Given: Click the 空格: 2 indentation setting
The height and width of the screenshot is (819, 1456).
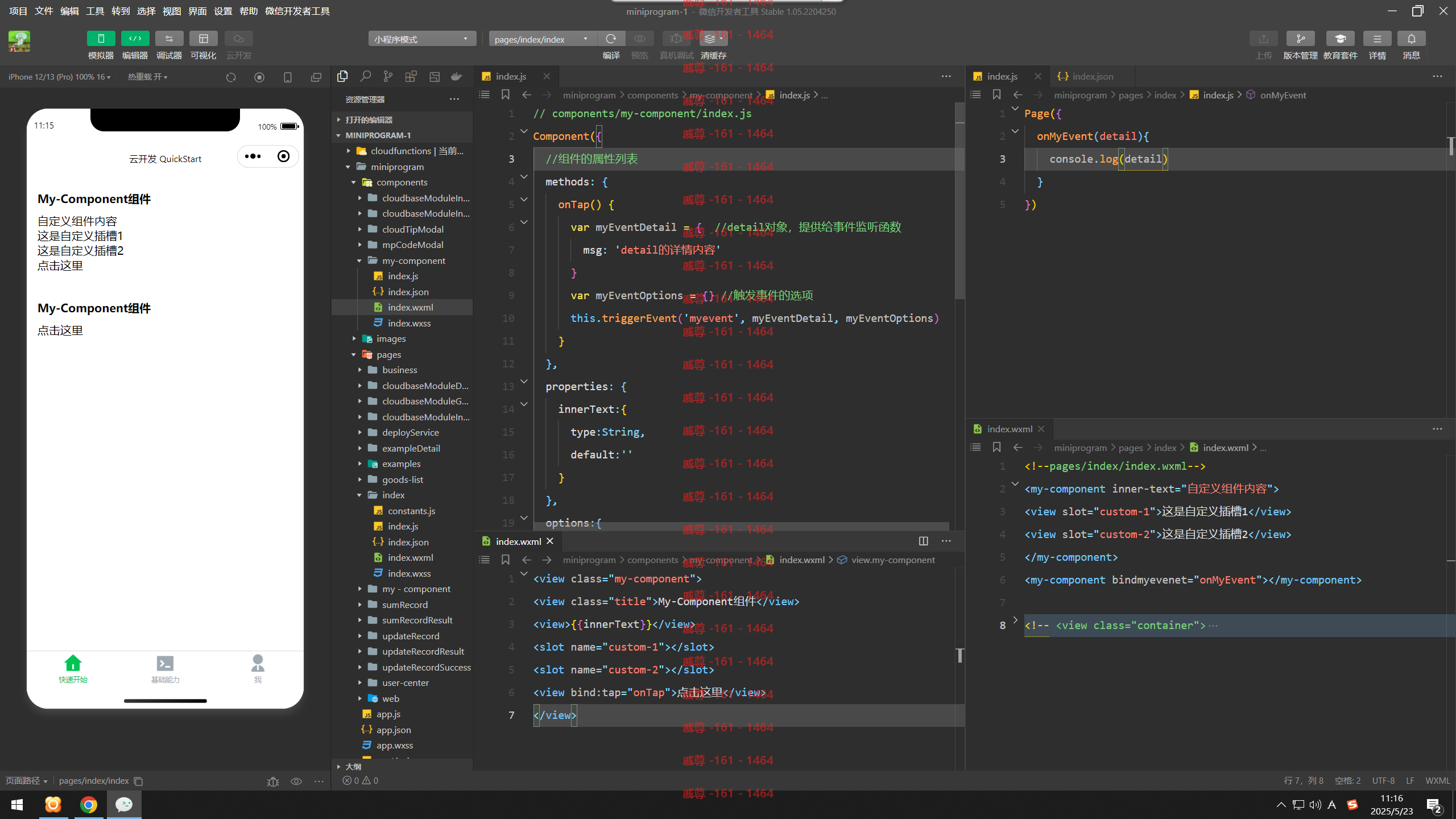Looking at the screenshot, I should (1348, 780).
